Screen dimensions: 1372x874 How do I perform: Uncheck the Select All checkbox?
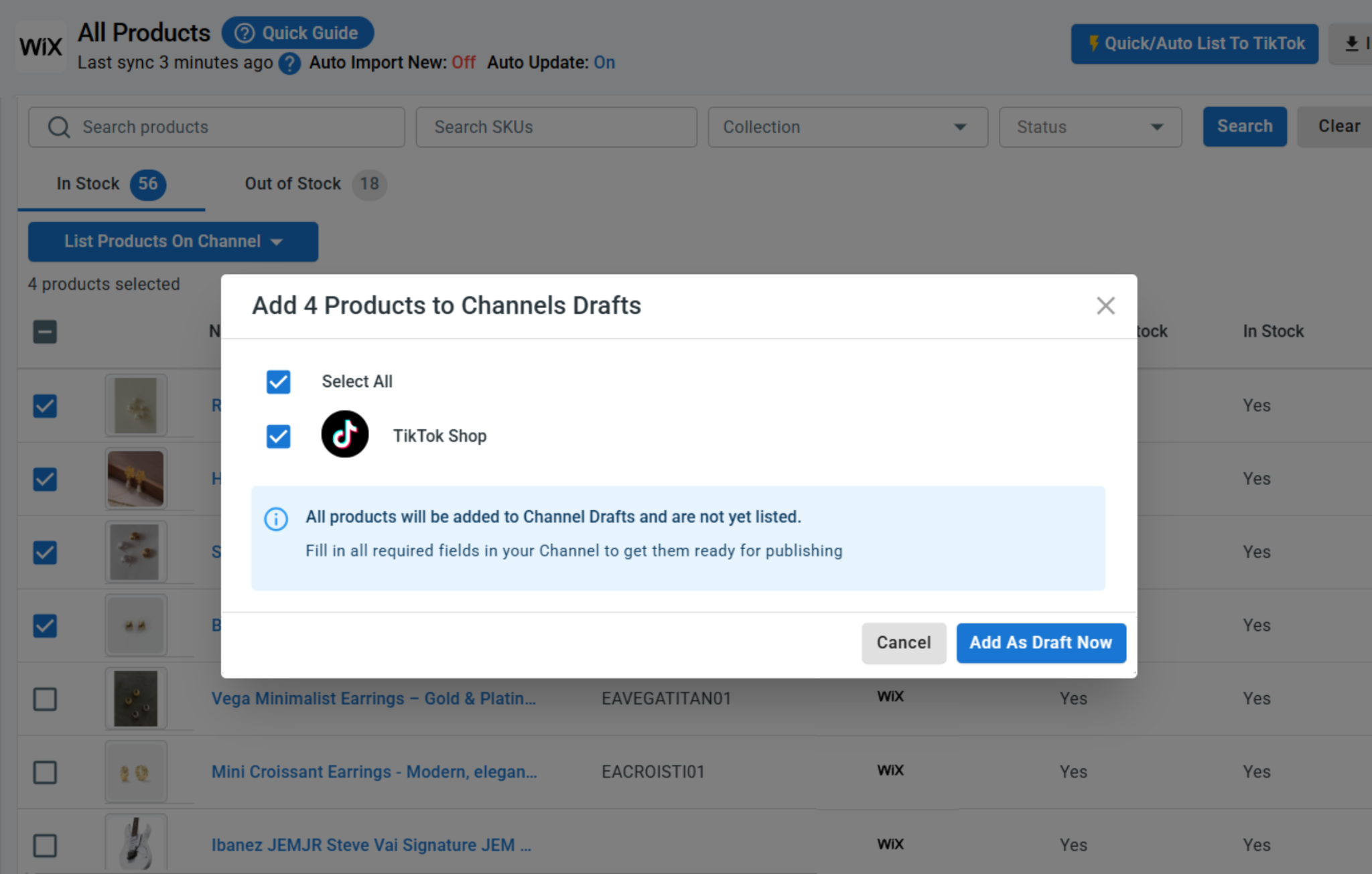tap(279, 382)
